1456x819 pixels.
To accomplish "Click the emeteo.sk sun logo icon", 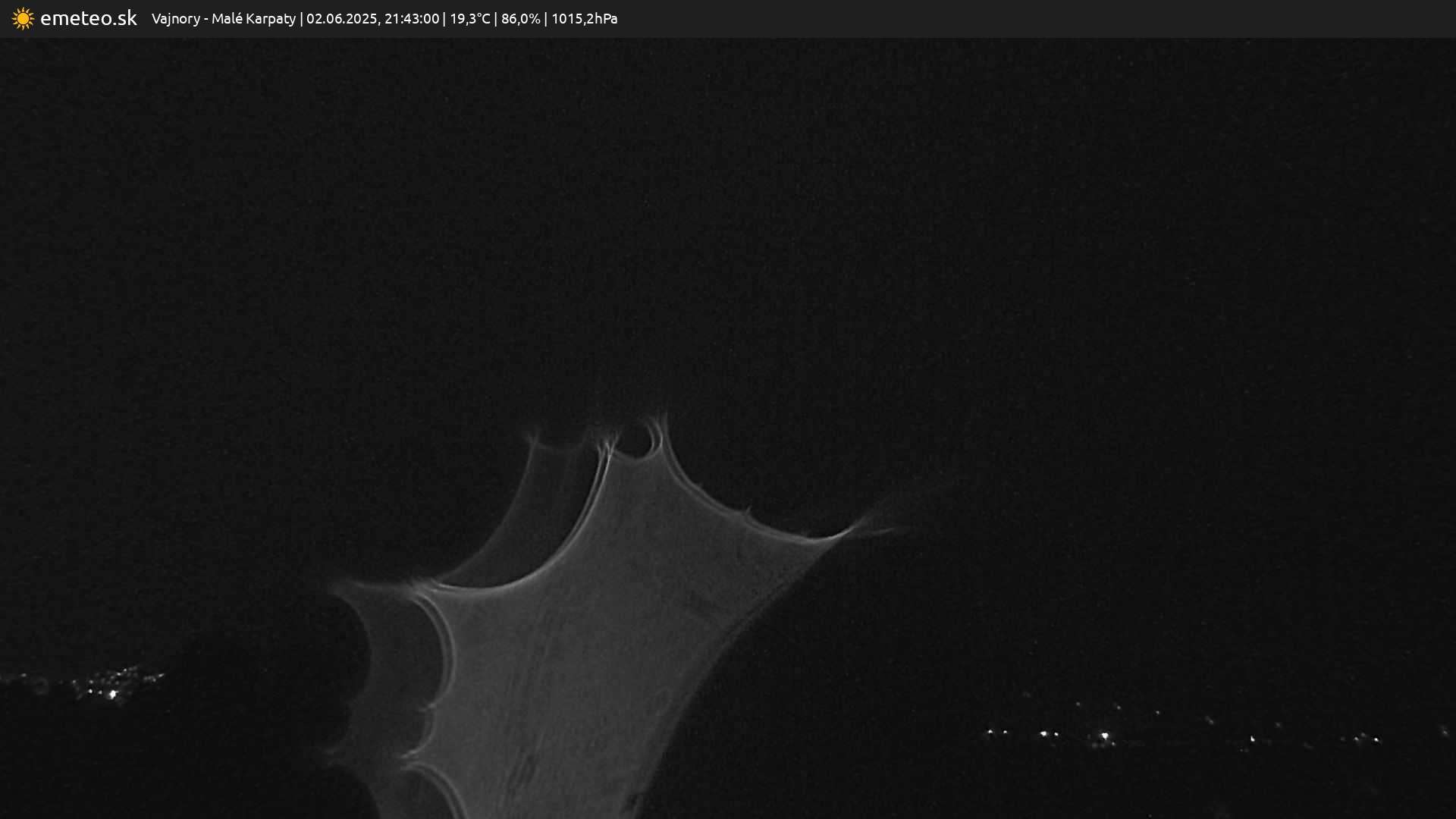I will click(x=23, y=18).
